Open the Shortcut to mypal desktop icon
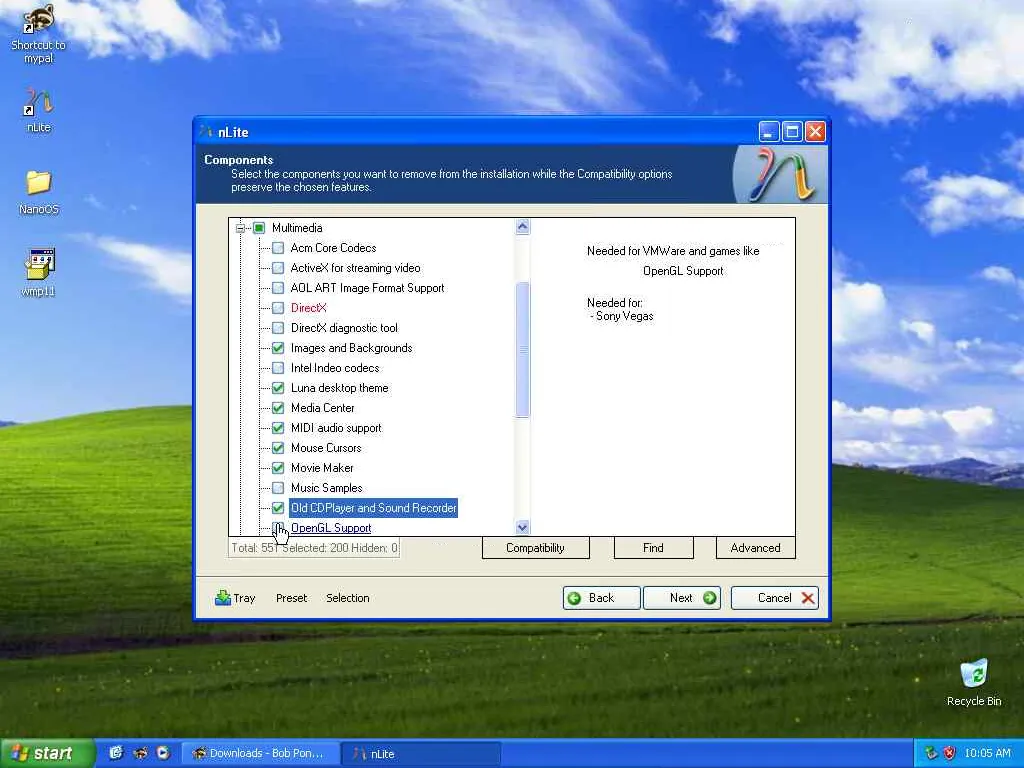 (39, 34)
